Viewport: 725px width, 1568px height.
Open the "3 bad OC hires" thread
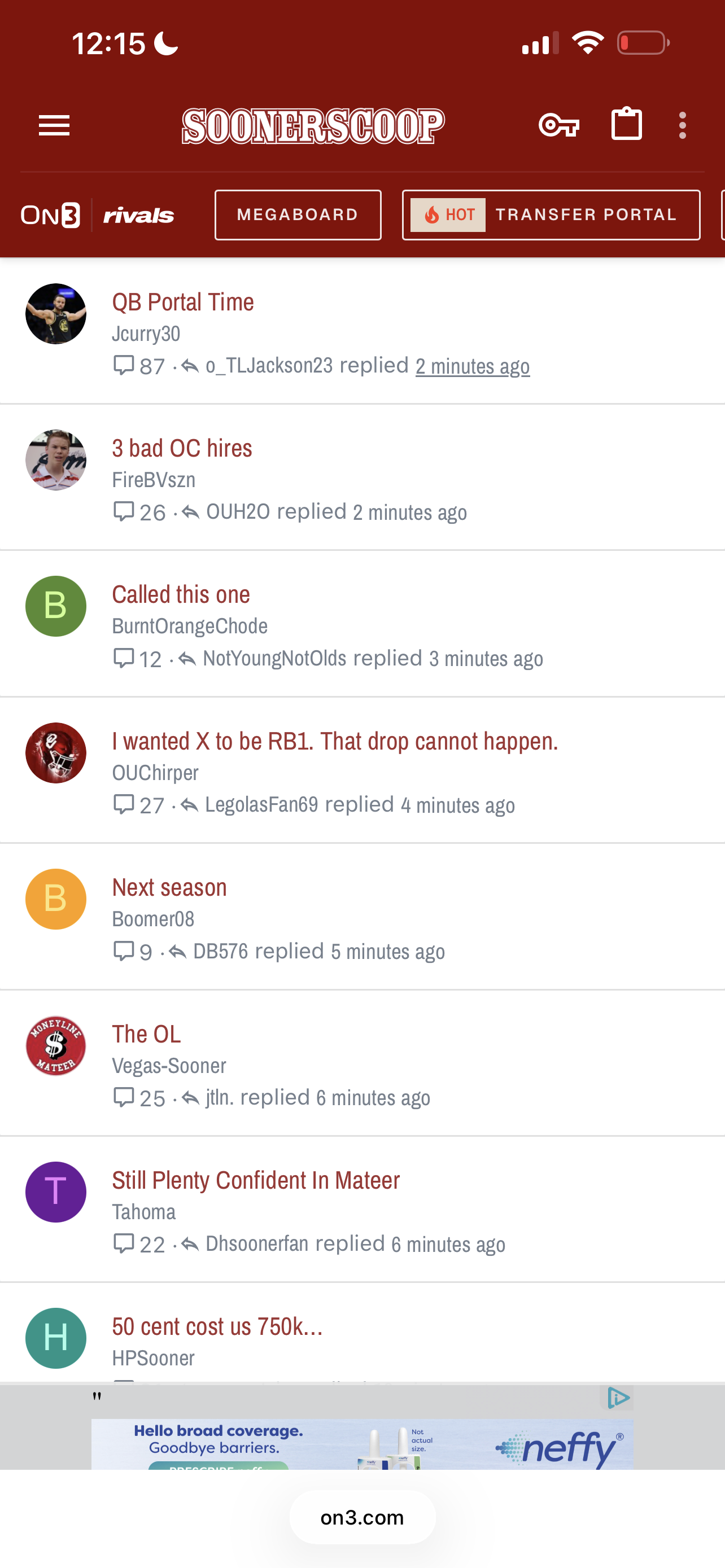(182, 448)
